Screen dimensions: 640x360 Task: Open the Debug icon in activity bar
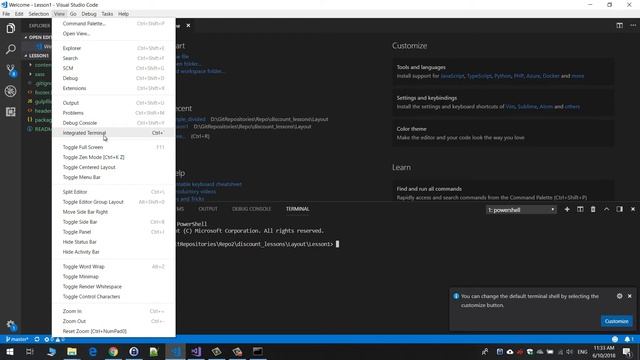tap(11, 91)
